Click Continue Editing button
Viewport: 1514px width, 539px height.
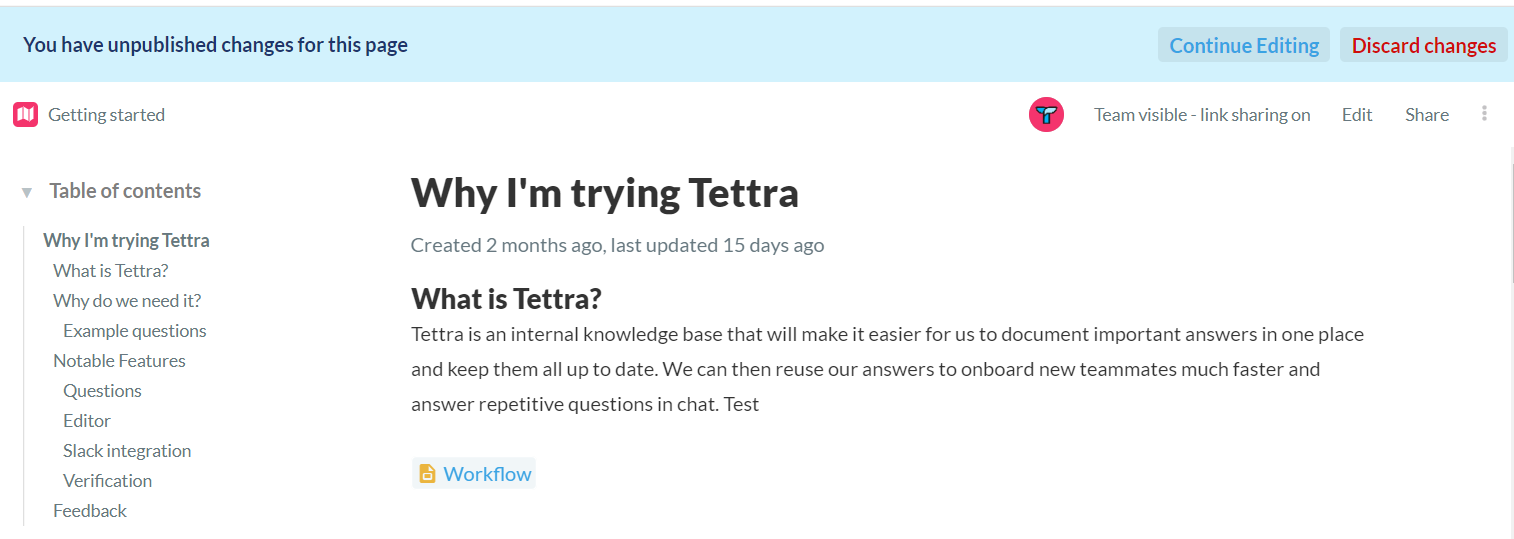tap(1244, 45)
